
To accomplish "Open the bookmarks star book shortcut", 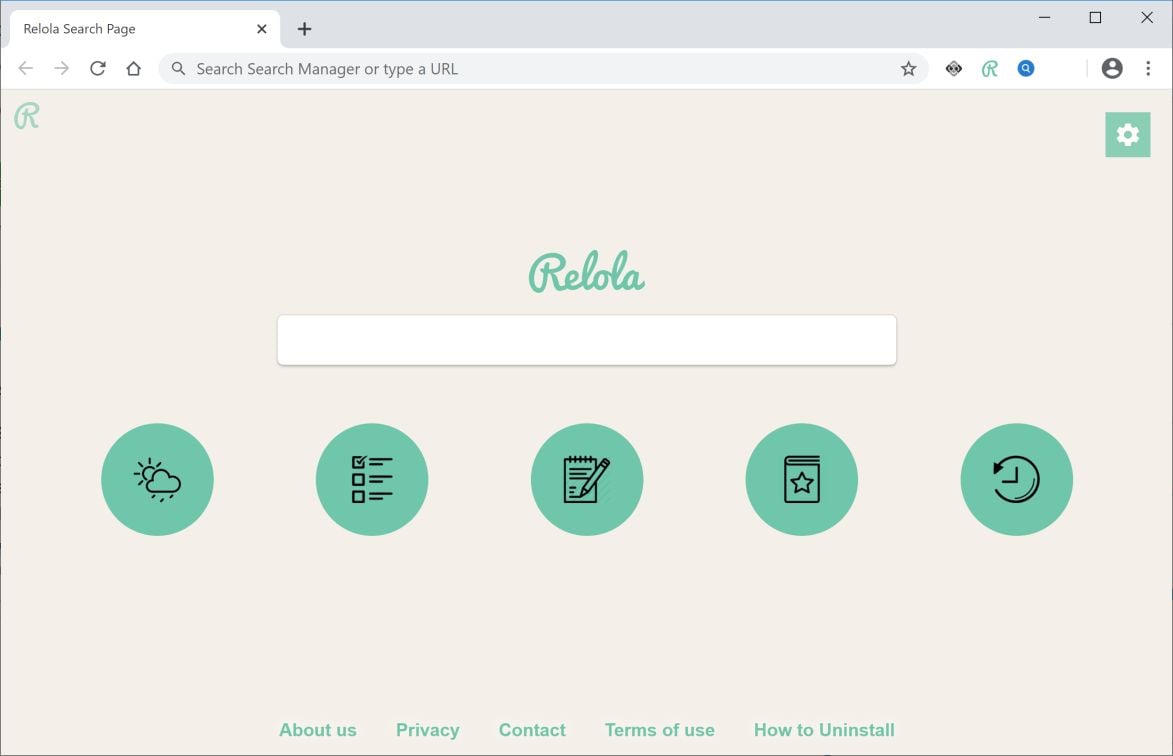I will [x=801, y=479].
